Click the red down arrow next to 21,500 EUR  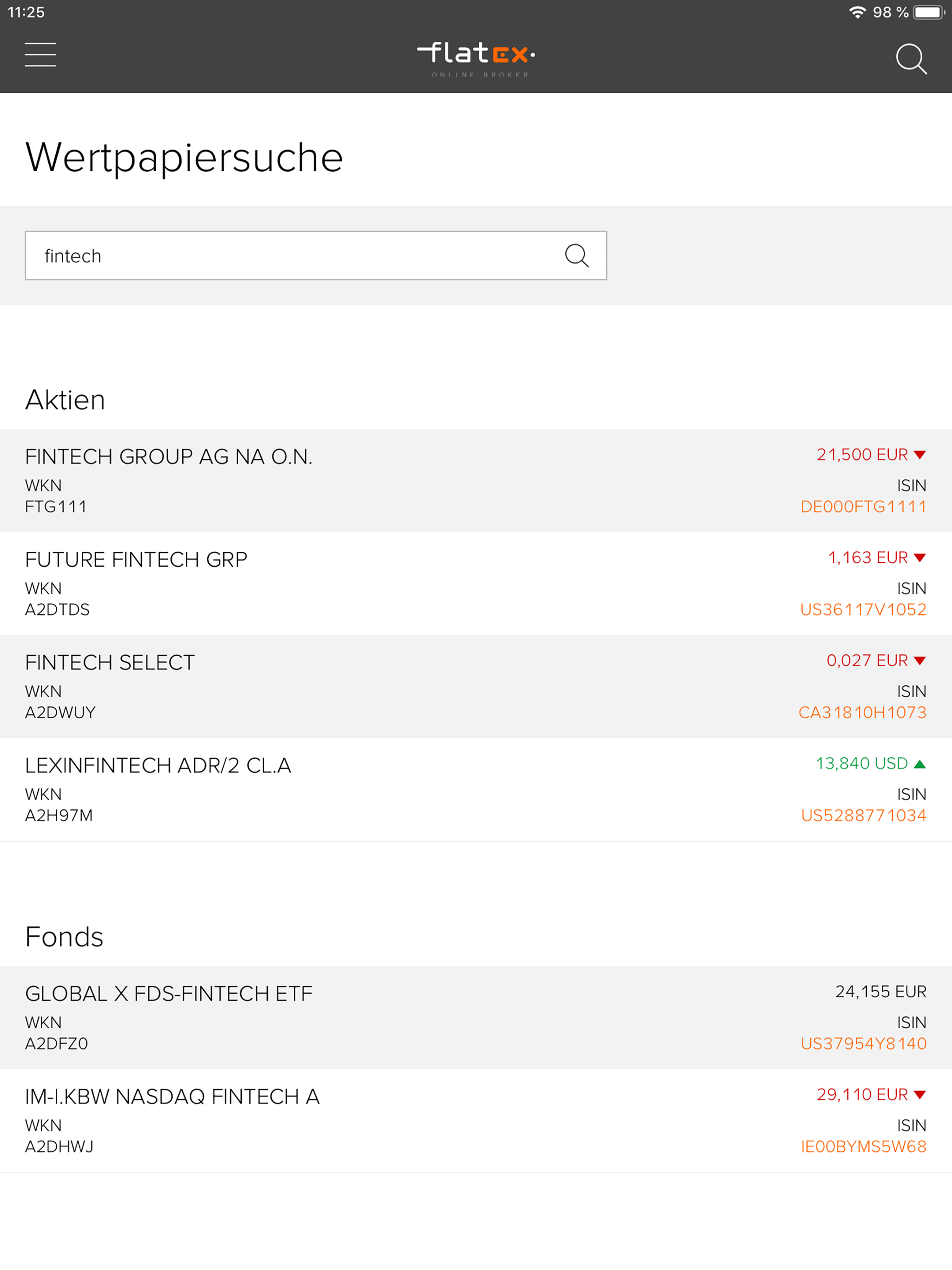click(919, 454)
